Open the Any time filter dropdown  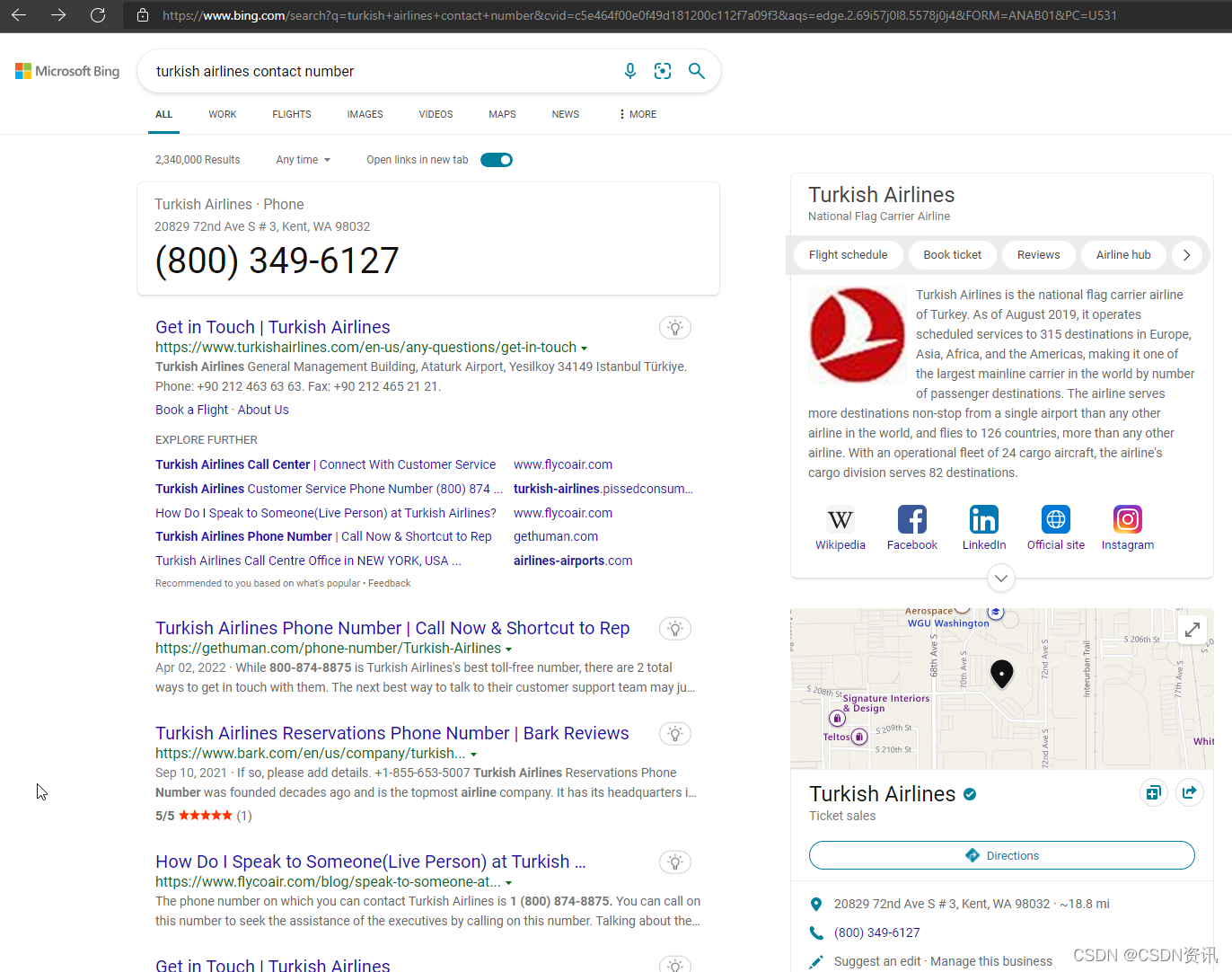tap(304, 160)
